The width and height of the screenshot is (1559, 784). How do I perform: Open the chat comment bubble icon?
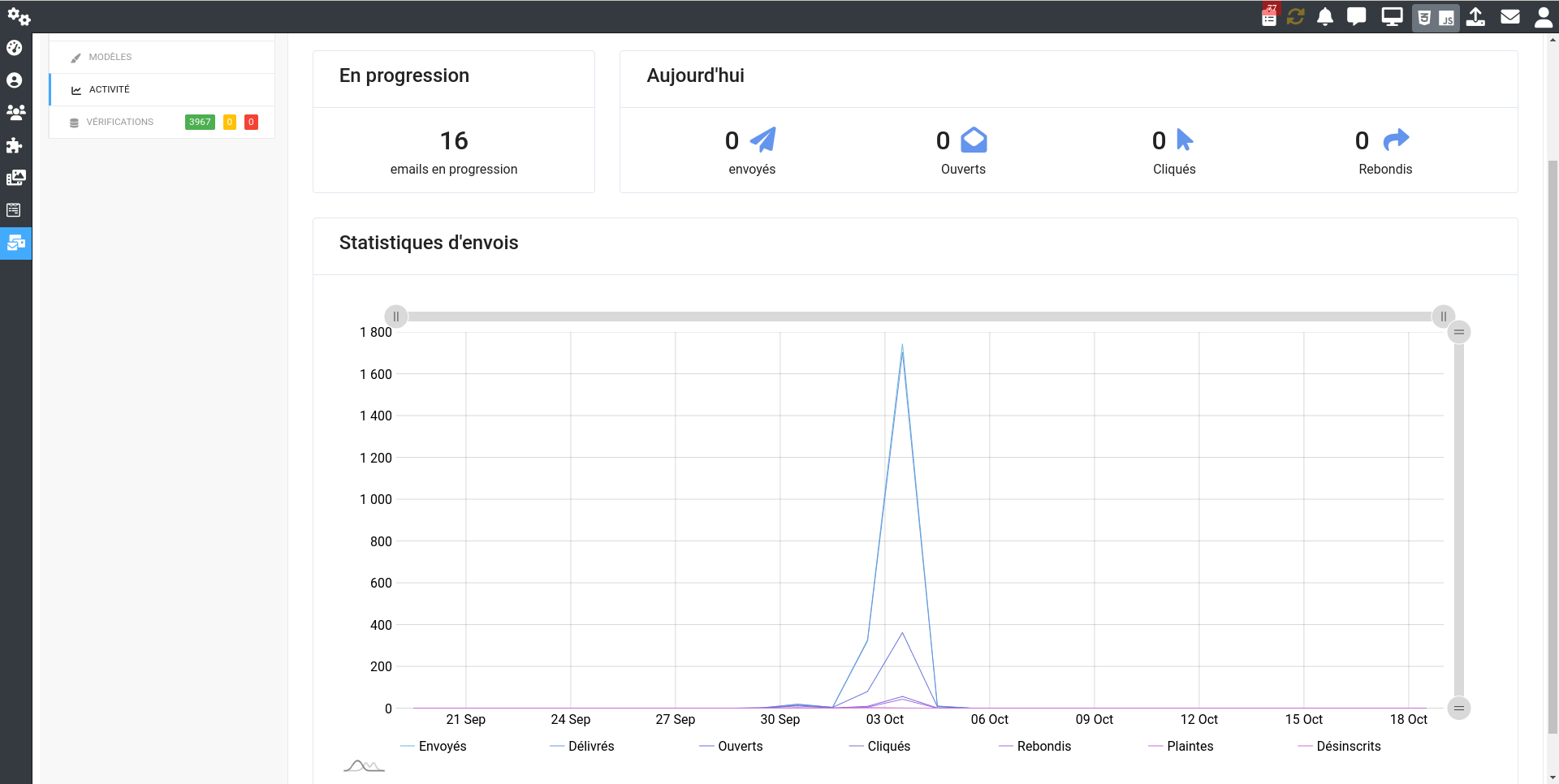coord(1356,16)
